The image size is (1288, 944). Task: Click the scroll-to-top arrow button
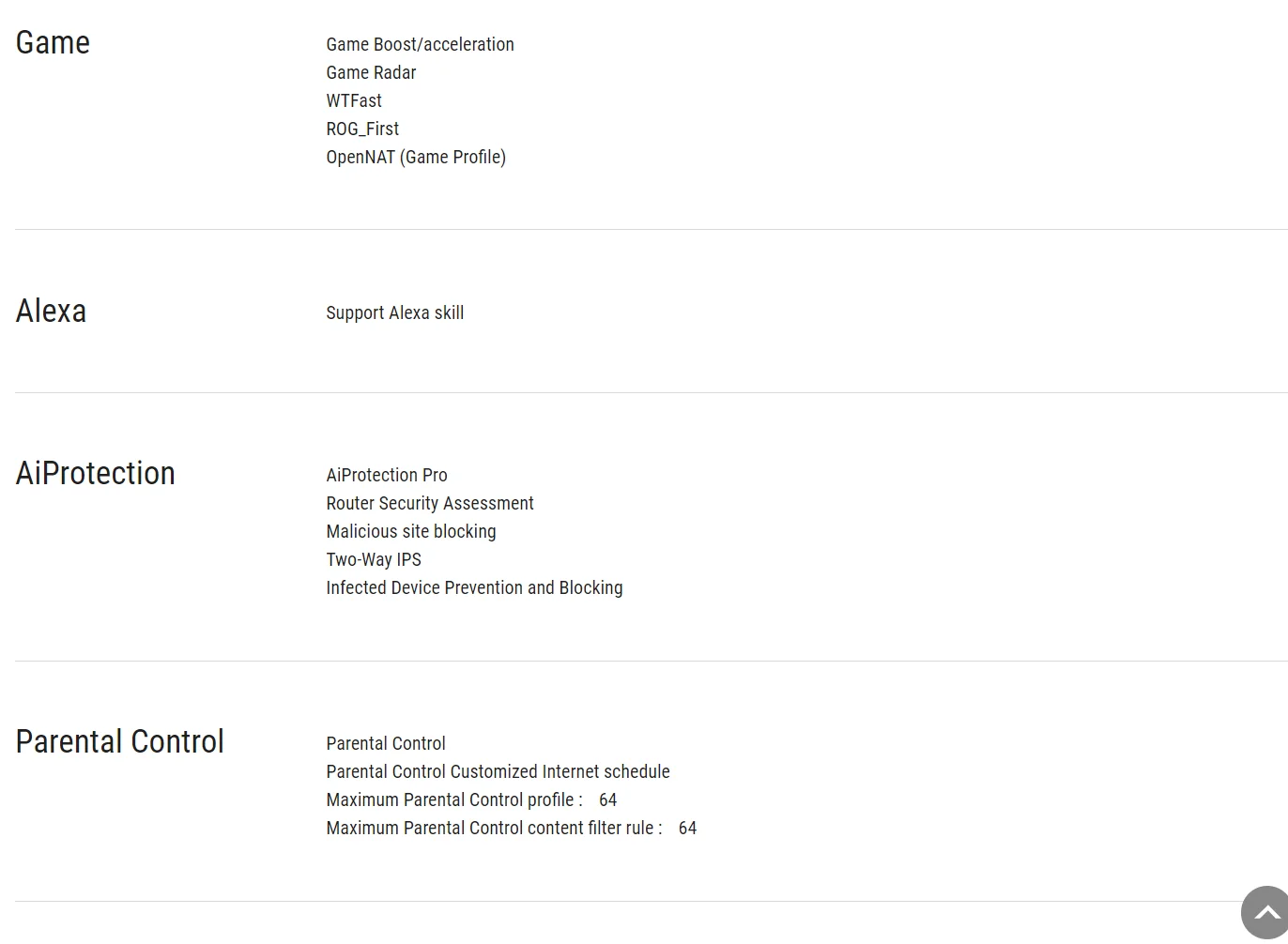click(1266, 912)
